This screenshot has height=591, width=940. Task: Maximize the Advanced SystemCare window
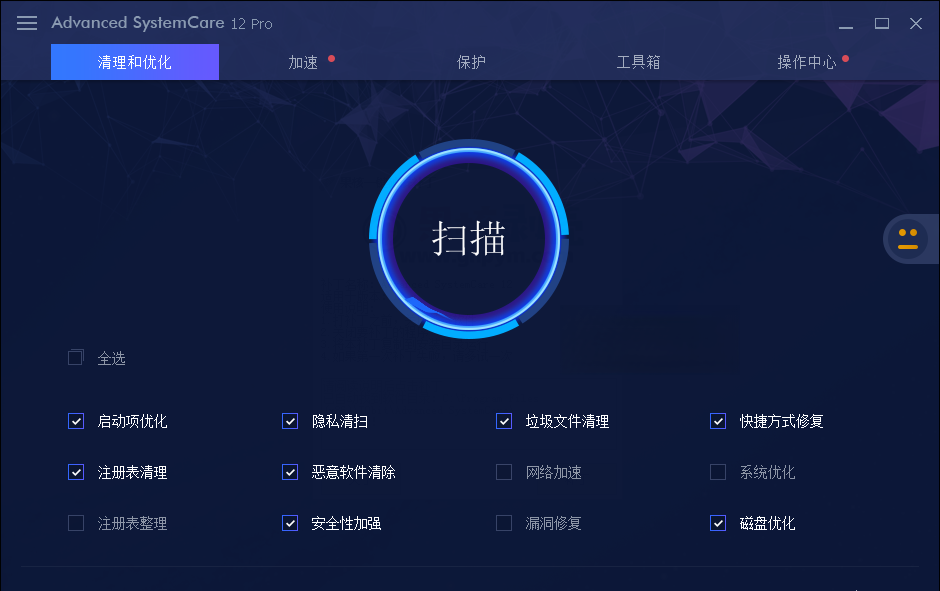pos(882,23)
